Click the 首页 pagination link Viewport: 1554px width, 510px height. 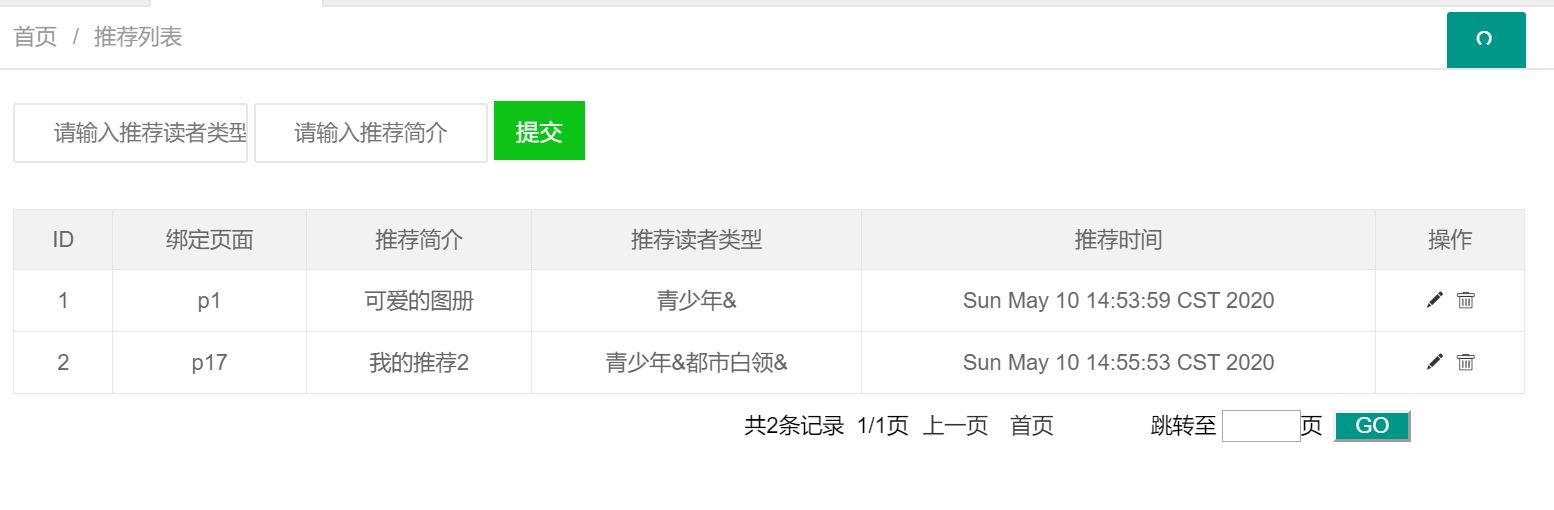tap(1032, 426)
